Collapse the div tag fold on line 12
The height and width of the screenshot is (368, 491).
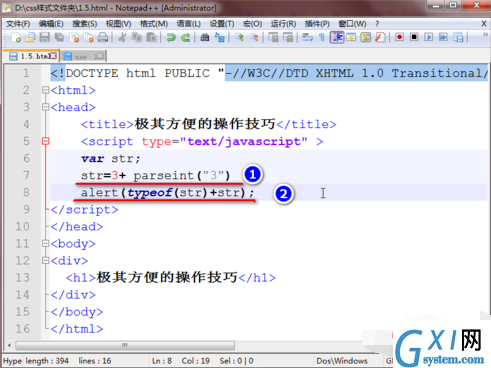[x=46, y=260]
